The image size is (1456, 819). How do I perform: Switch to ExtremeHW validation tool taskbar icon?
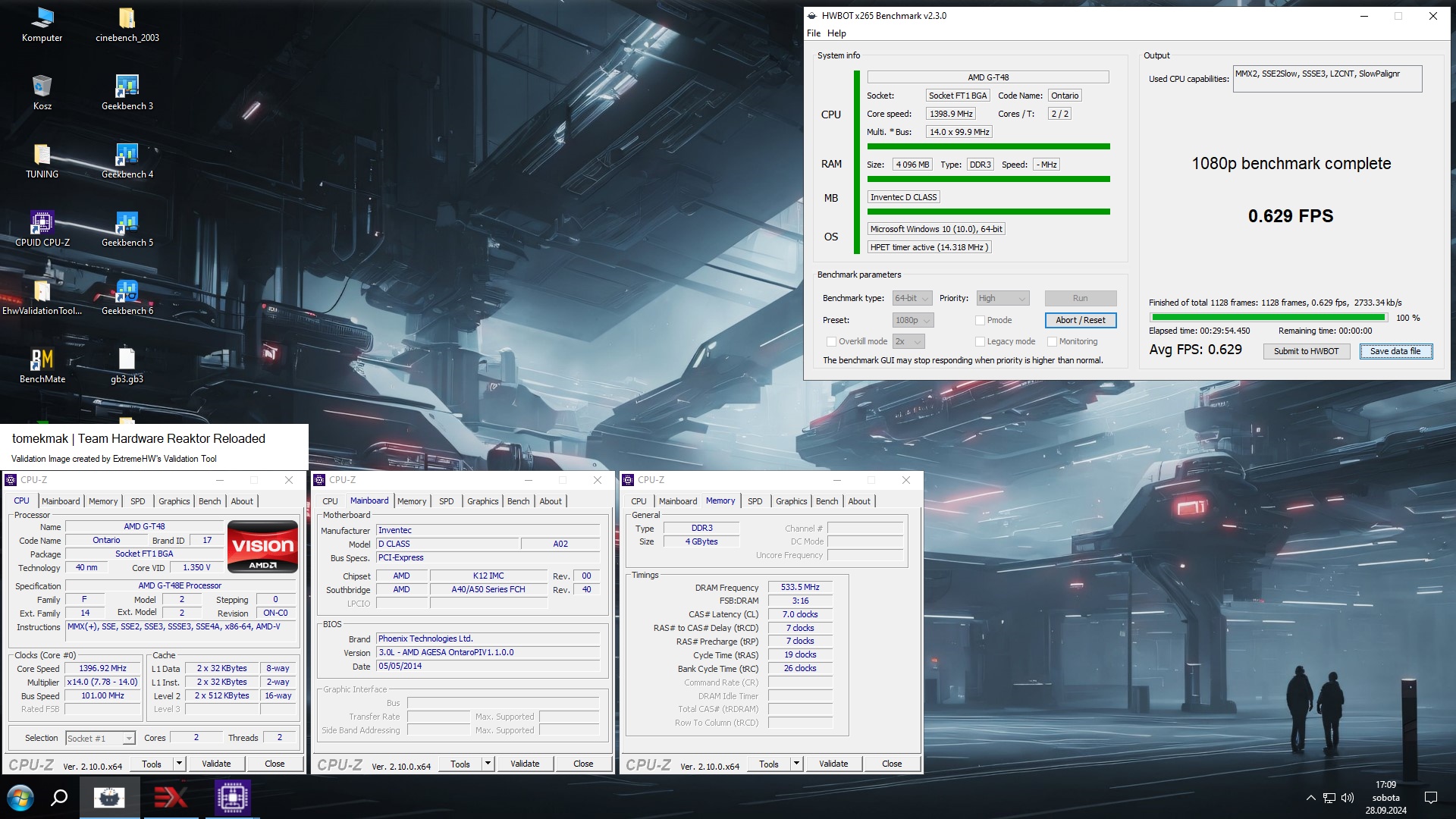[171, 798]
